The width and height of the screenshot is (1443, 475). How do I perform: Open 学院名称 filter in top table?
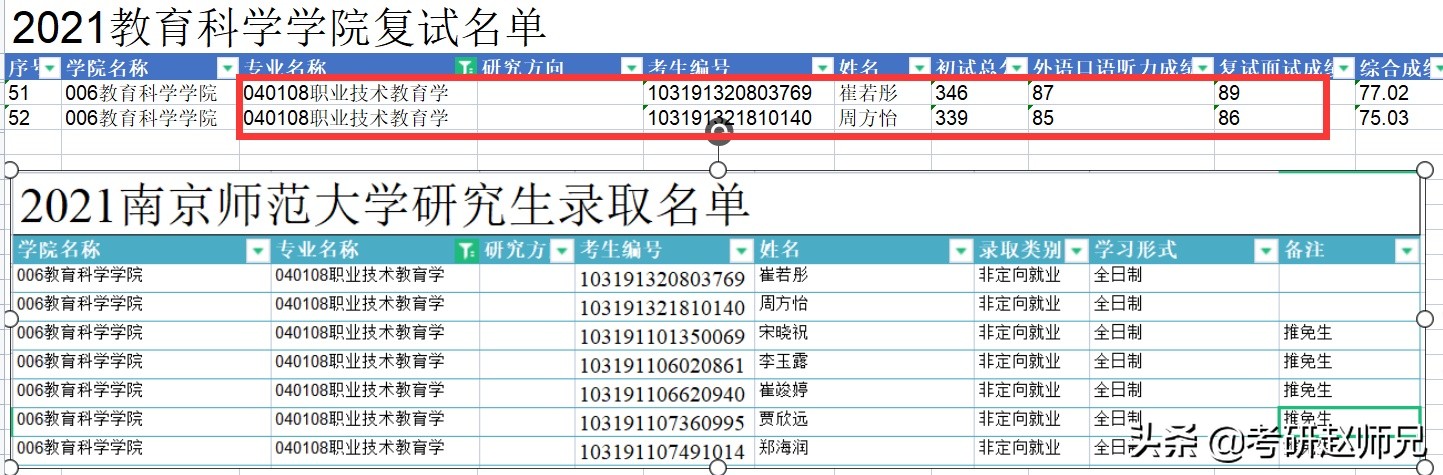click(228, 68)
